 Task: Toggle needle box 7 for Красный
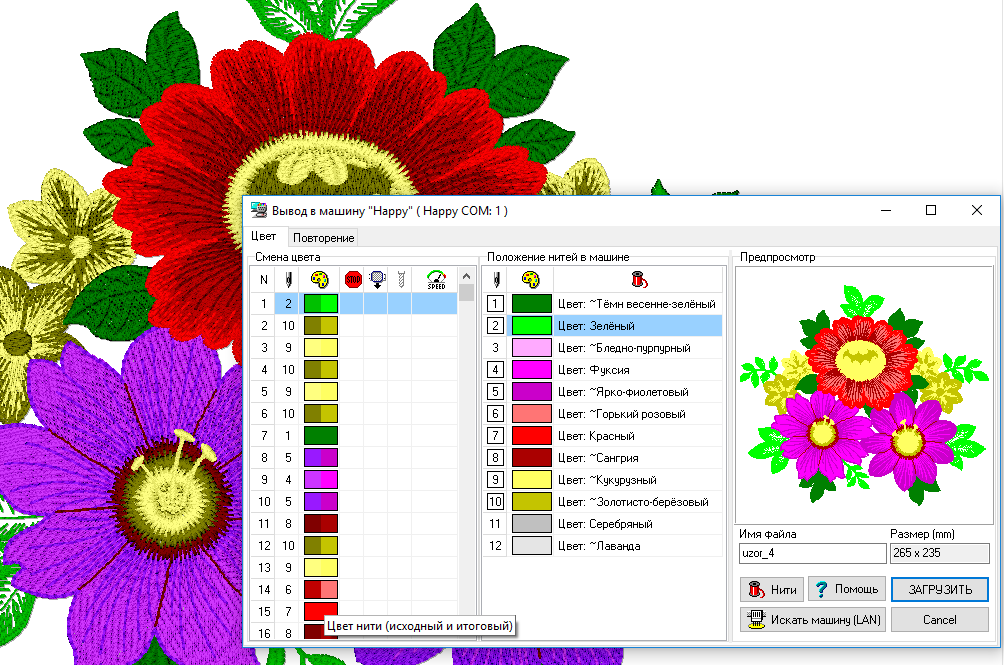(495, 436)
